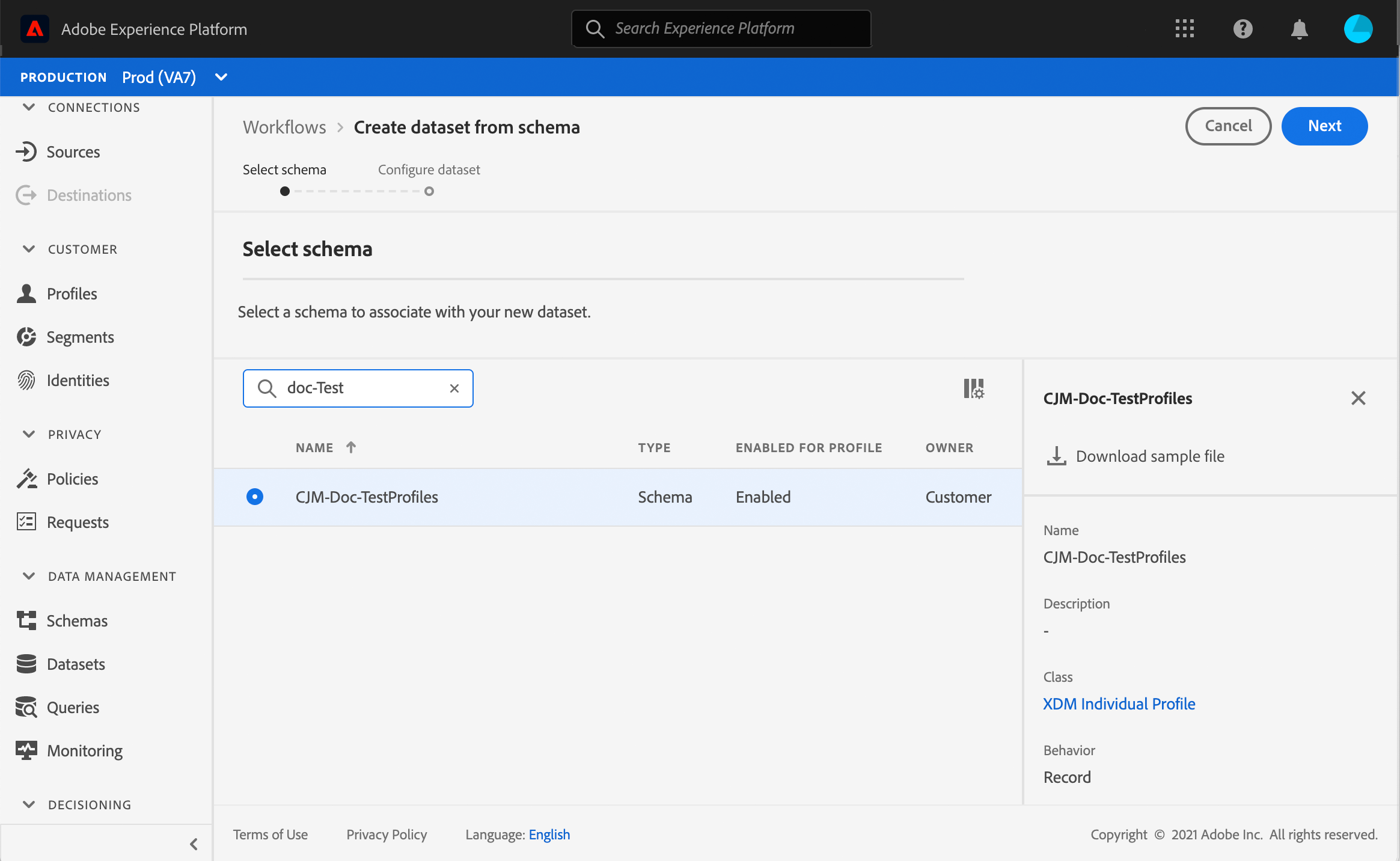Screen dimensions: 1400x861
Task: Expand the Prod (VA7) sandbox dropdown
Action: (x=221, y=77)
